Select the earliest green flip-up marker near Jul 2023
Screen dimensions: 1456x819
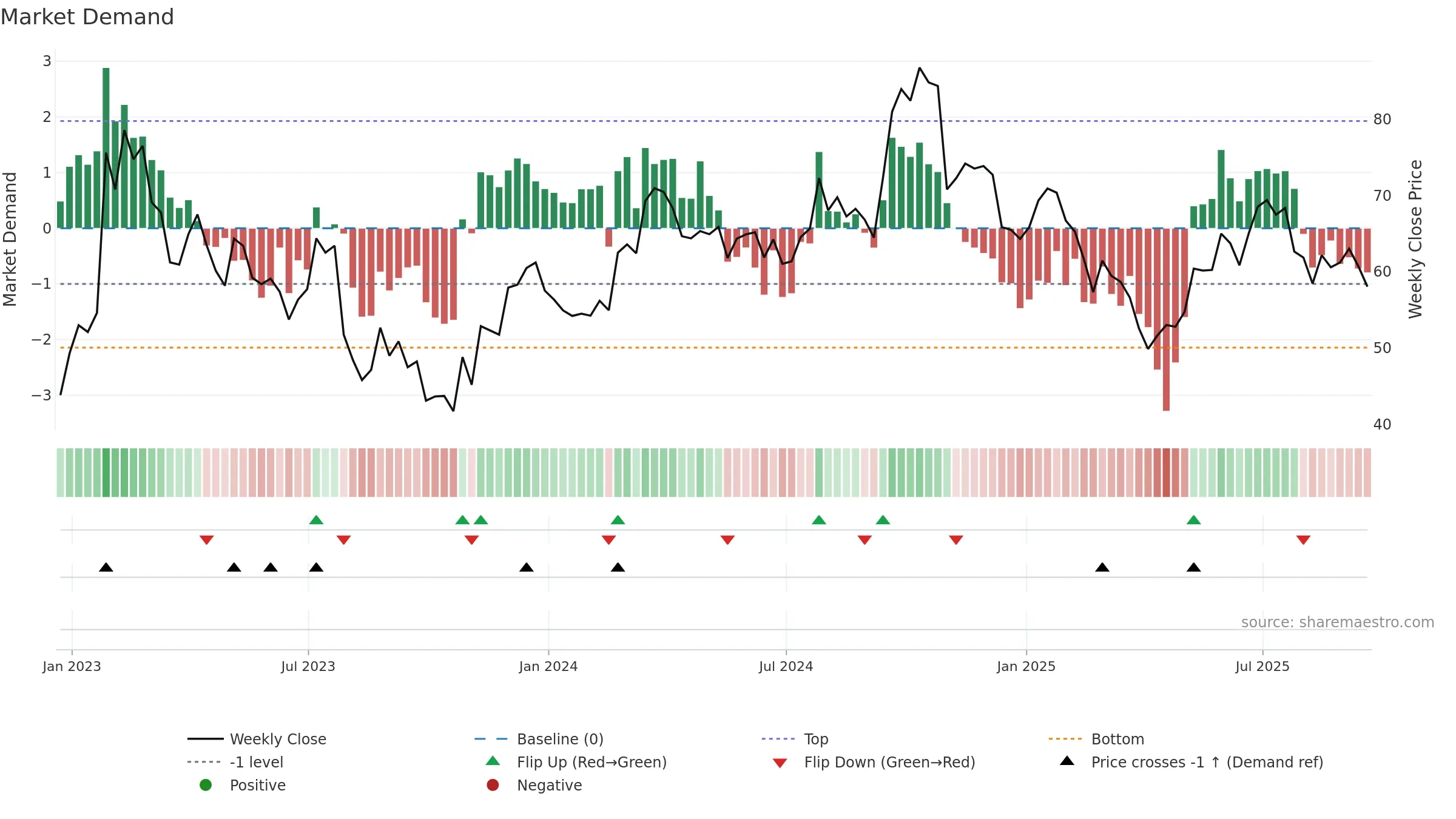316,520
